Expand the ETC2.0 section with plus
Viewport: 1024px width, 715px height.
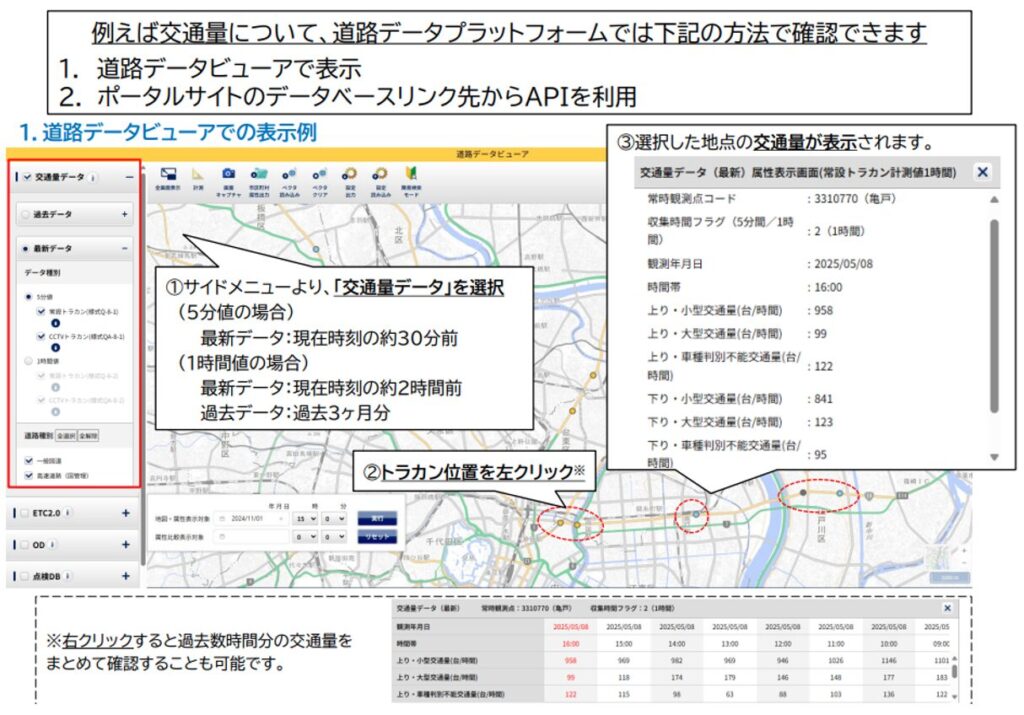coord(125,513)
